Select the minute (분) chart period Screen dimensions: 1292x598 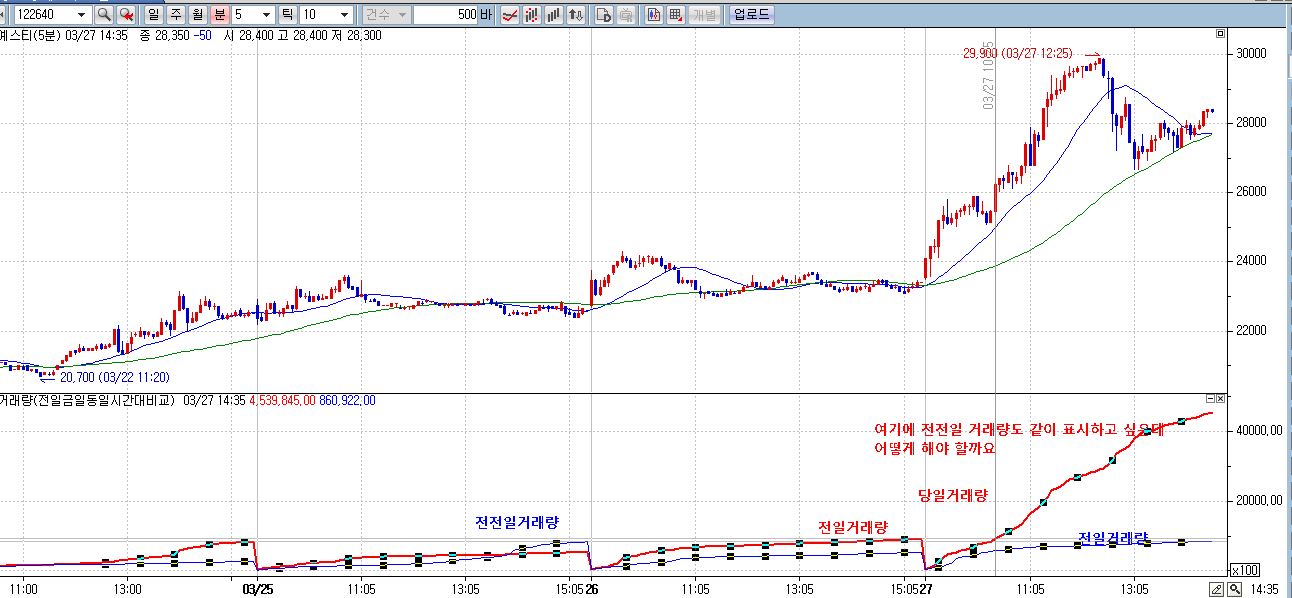click(x=219, y=15)
